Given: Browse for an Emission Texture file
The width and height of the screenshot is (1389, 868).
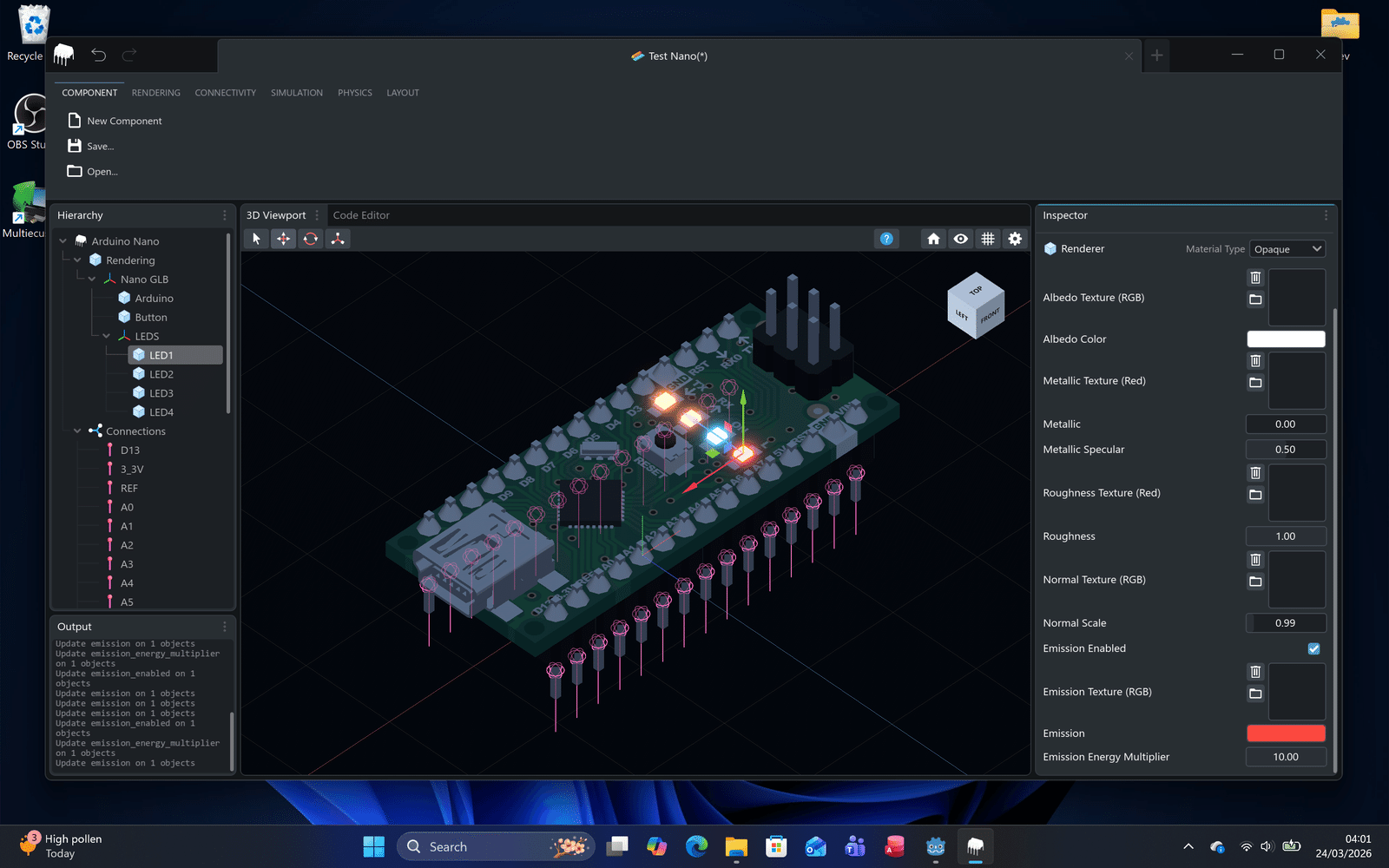Looking at the screenshot, I should [x=1255, y=694].
